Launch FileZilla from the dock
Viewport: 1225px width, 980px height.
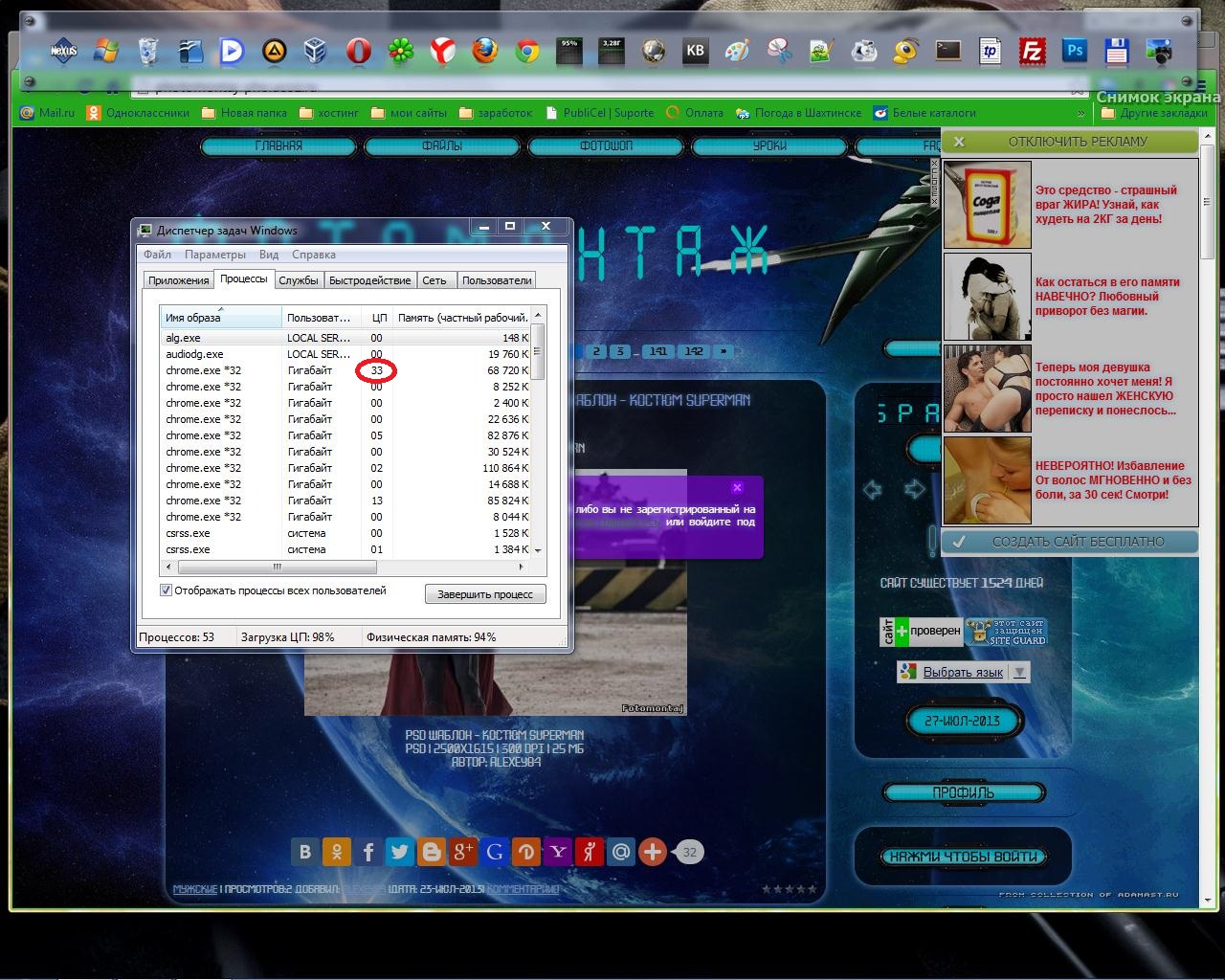pyautogui.click(x=1032, y=51)
